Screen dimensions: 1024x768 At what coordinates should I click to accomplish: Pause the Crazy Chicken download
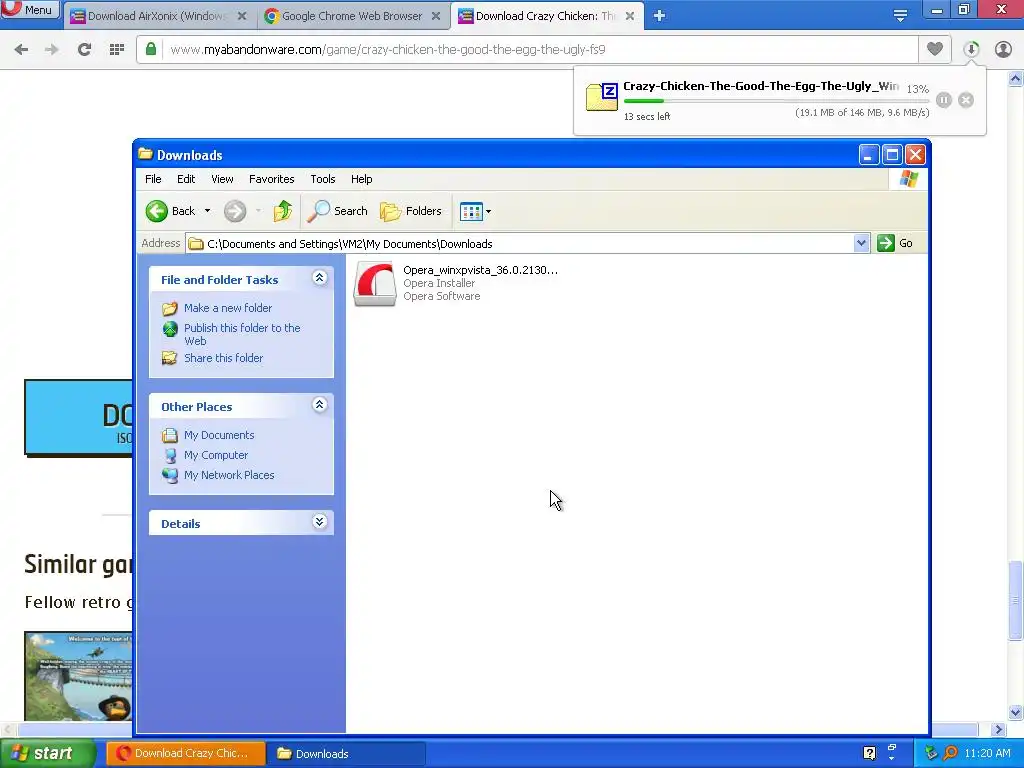click(x=944, y=100)
